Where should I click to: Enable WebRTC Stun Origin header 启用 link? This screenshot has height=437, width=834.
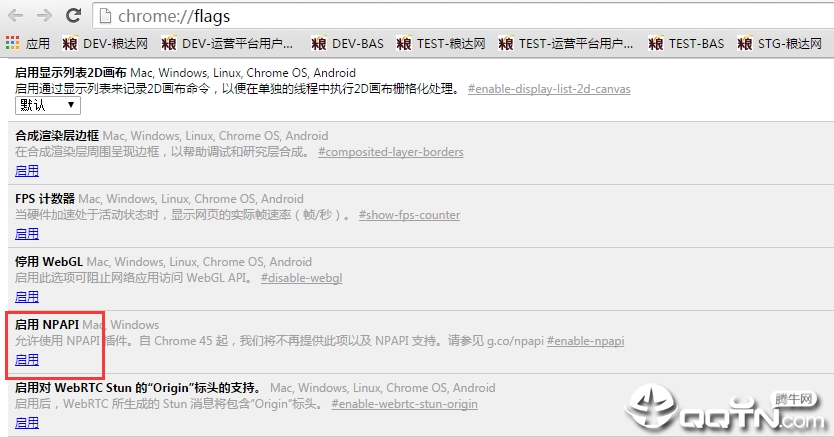(27, 423)
